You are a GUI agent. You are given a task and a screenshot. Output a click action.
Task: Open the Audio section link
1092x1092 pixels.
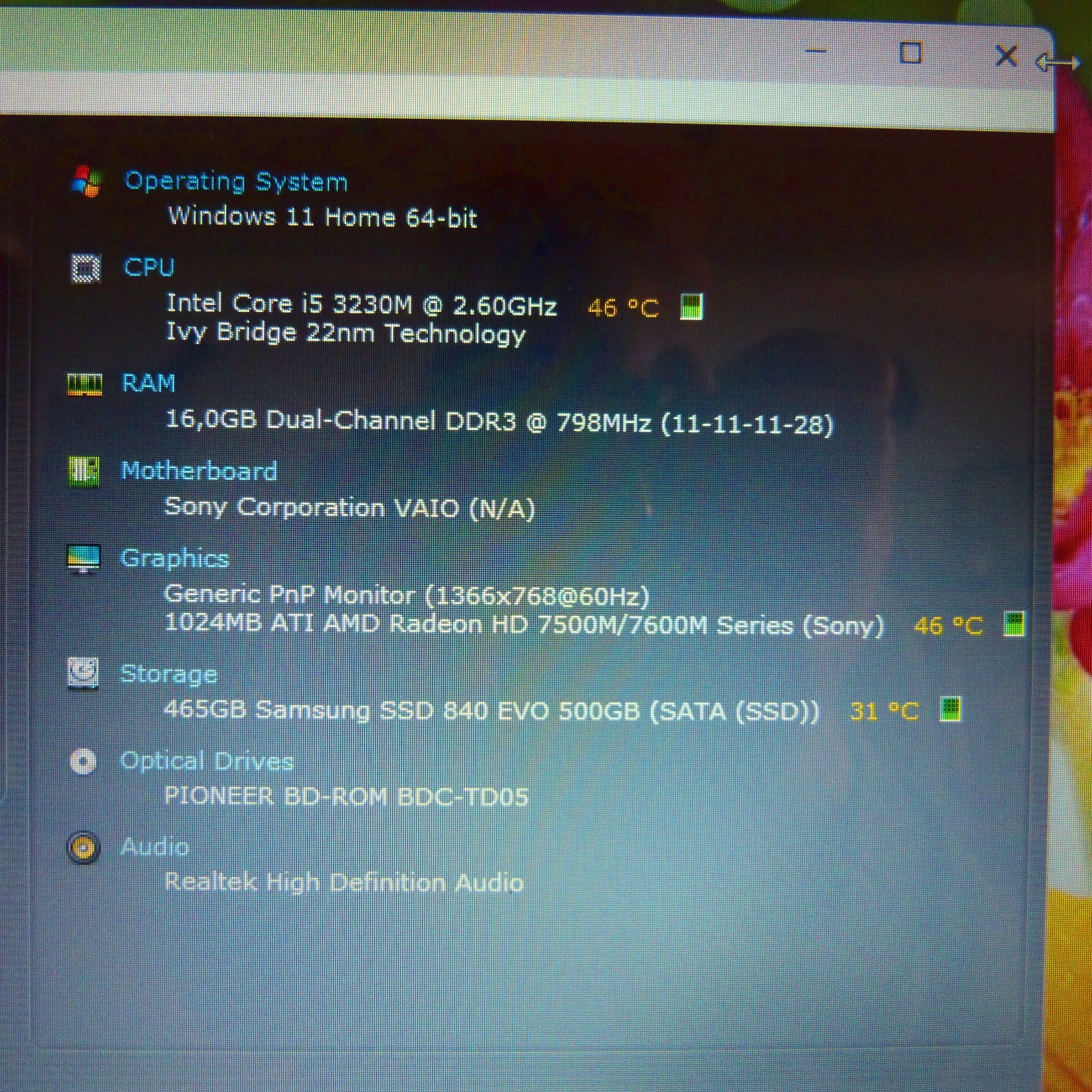pos(155,847)
